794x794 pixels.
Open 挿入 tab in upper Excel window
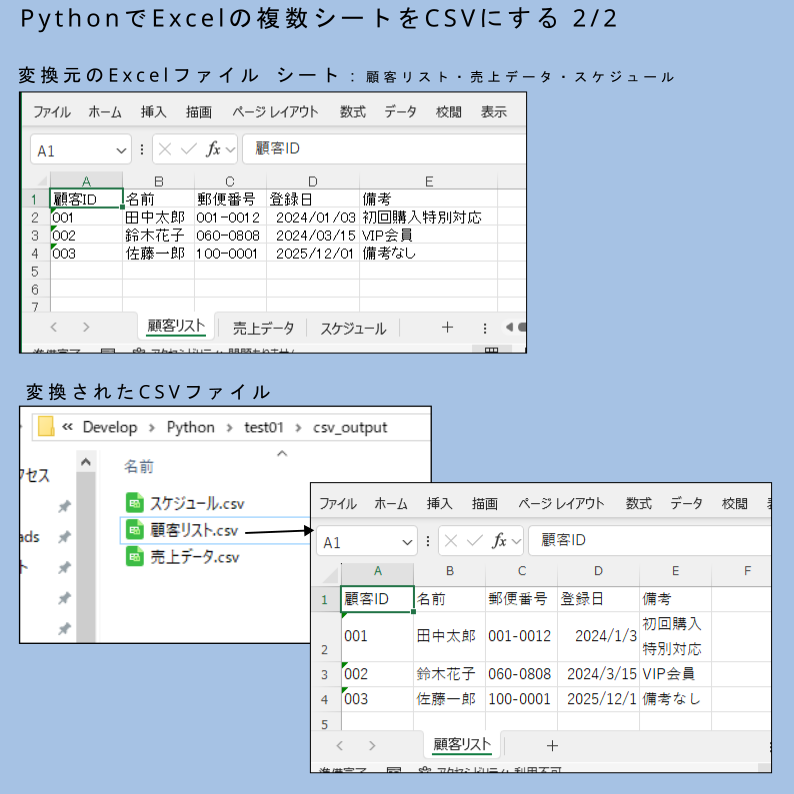[x=153, y=112]
